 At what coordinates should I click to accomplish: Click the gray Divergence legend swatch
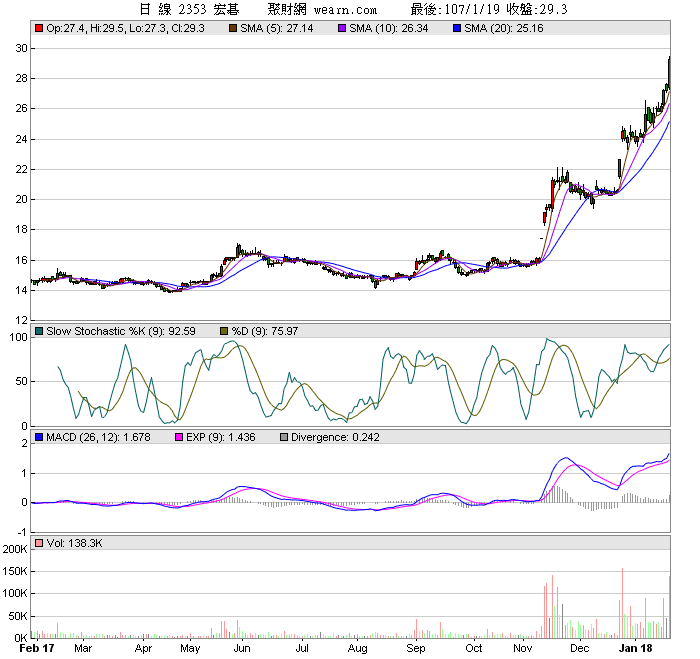coord(283,437)
